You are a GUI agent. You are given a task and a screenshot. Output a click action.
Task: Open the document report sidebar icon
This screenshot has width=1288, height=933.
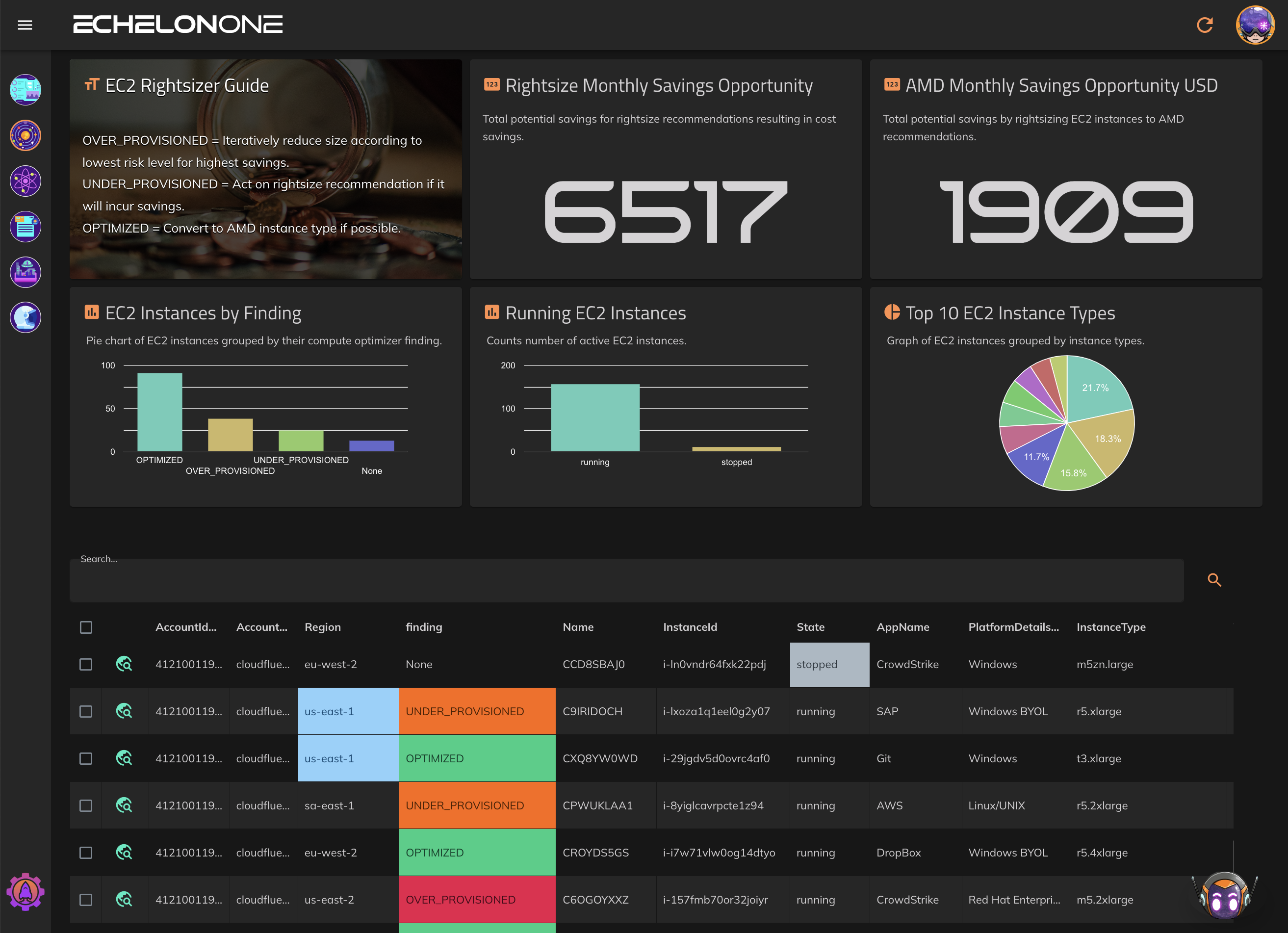point(26,227)
